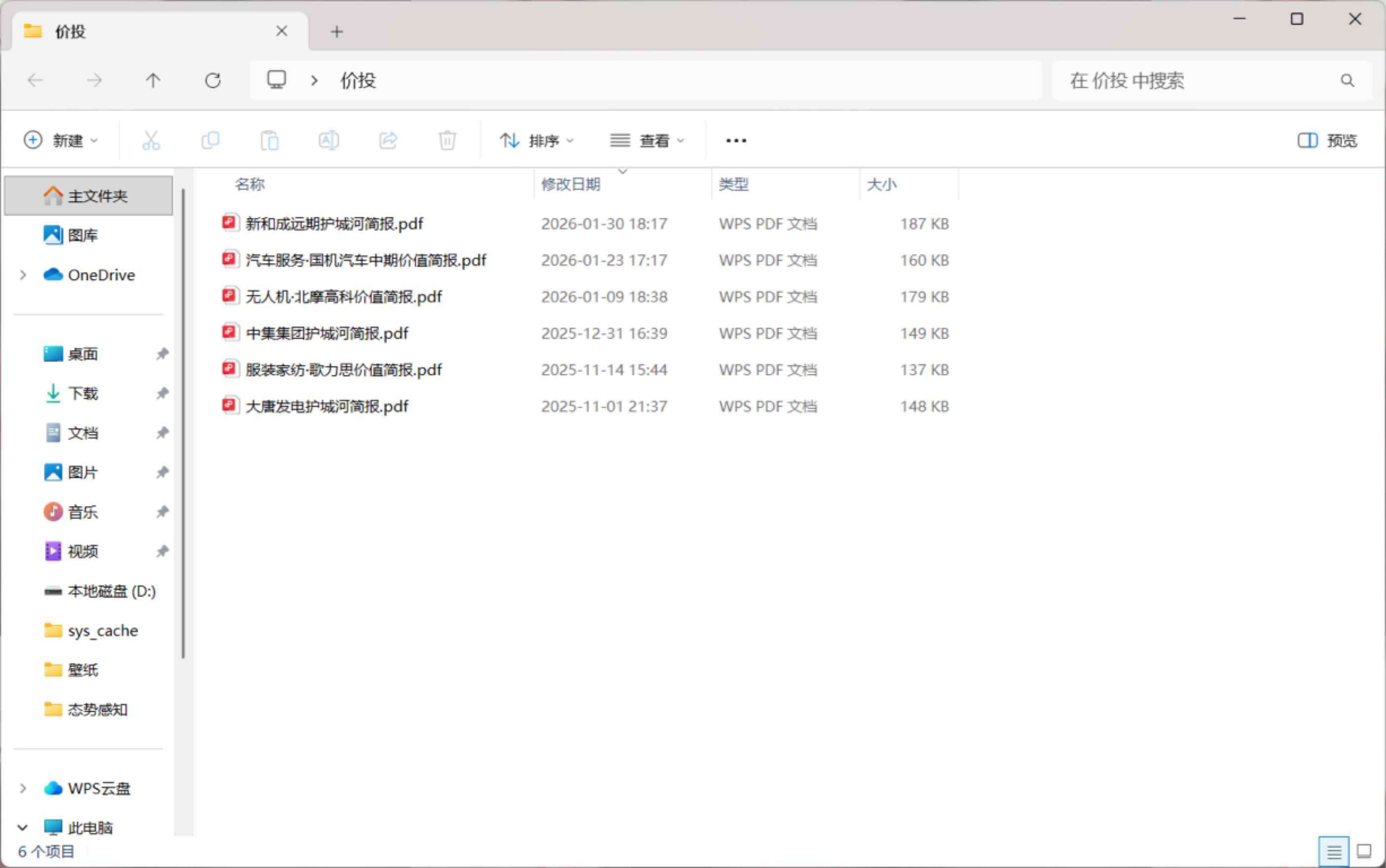Expand the OneDrive tree node
Image resolution: width=1386 pixels, height=868 pixels.
click(x=23, y=275)
